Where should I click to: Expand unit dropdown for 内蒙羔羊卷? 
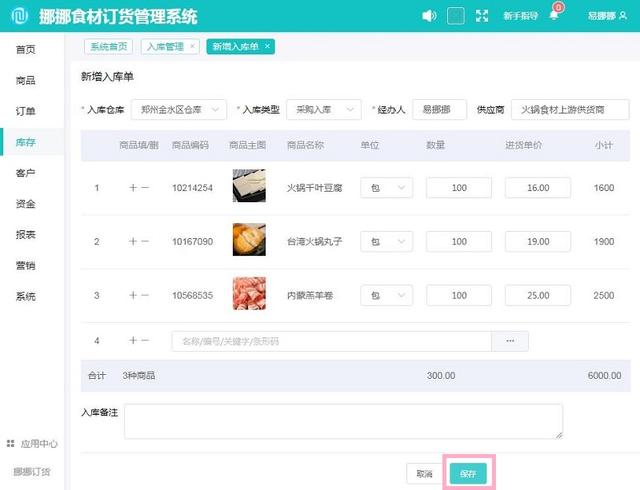tap(387, 295)
